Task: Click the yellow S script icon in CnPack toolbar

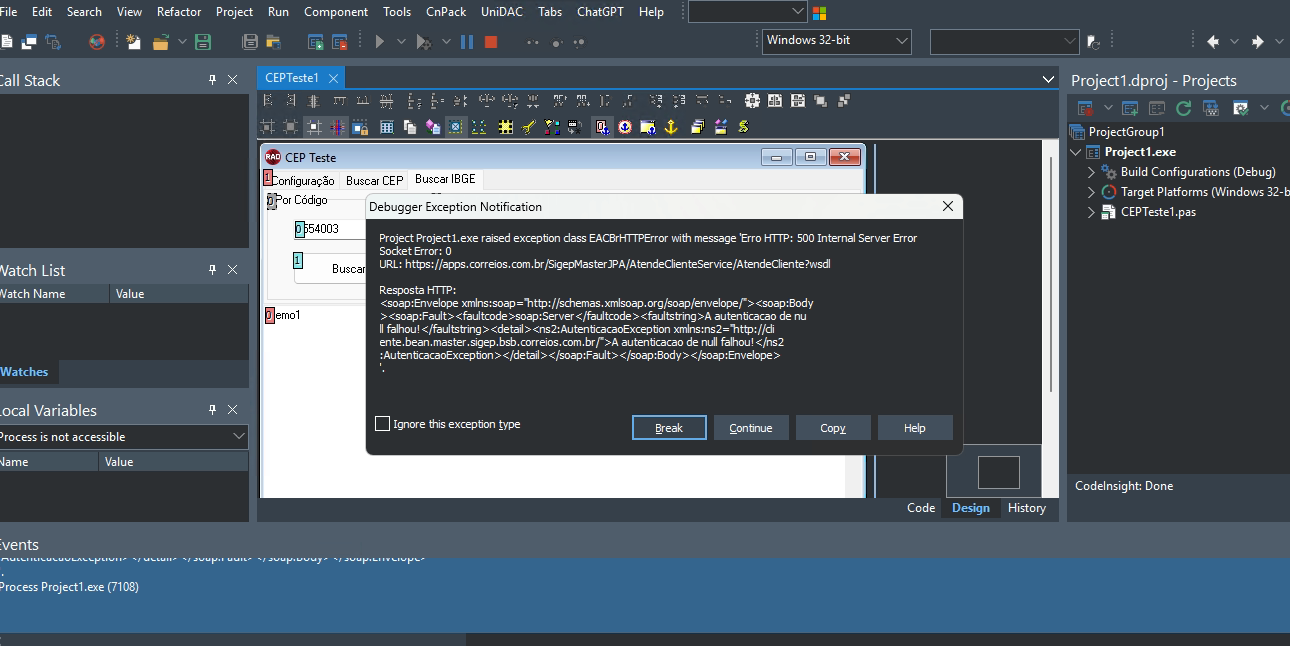Action: (x=743, y=127)
